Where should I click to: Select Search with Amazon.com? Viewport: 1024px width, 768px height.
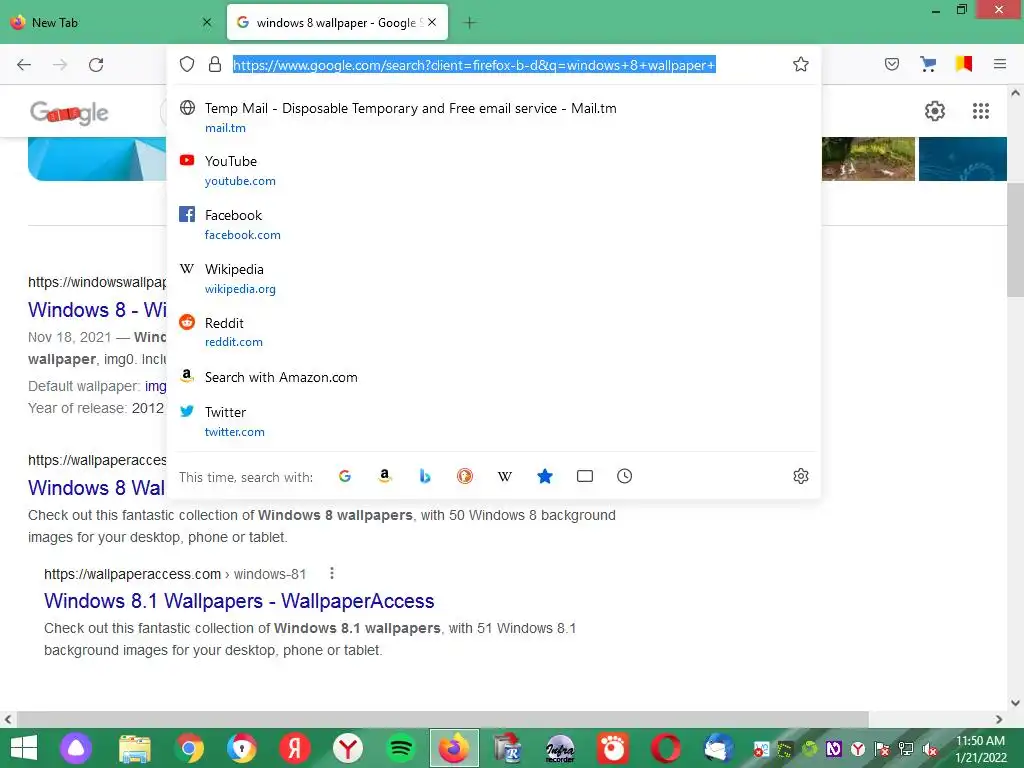pos(493,377)
